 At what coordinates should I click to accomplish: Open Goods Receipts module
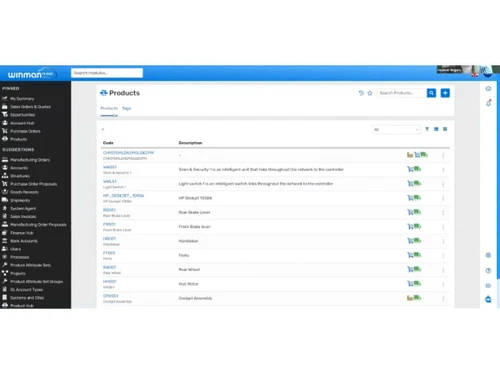tap(24, 192)
